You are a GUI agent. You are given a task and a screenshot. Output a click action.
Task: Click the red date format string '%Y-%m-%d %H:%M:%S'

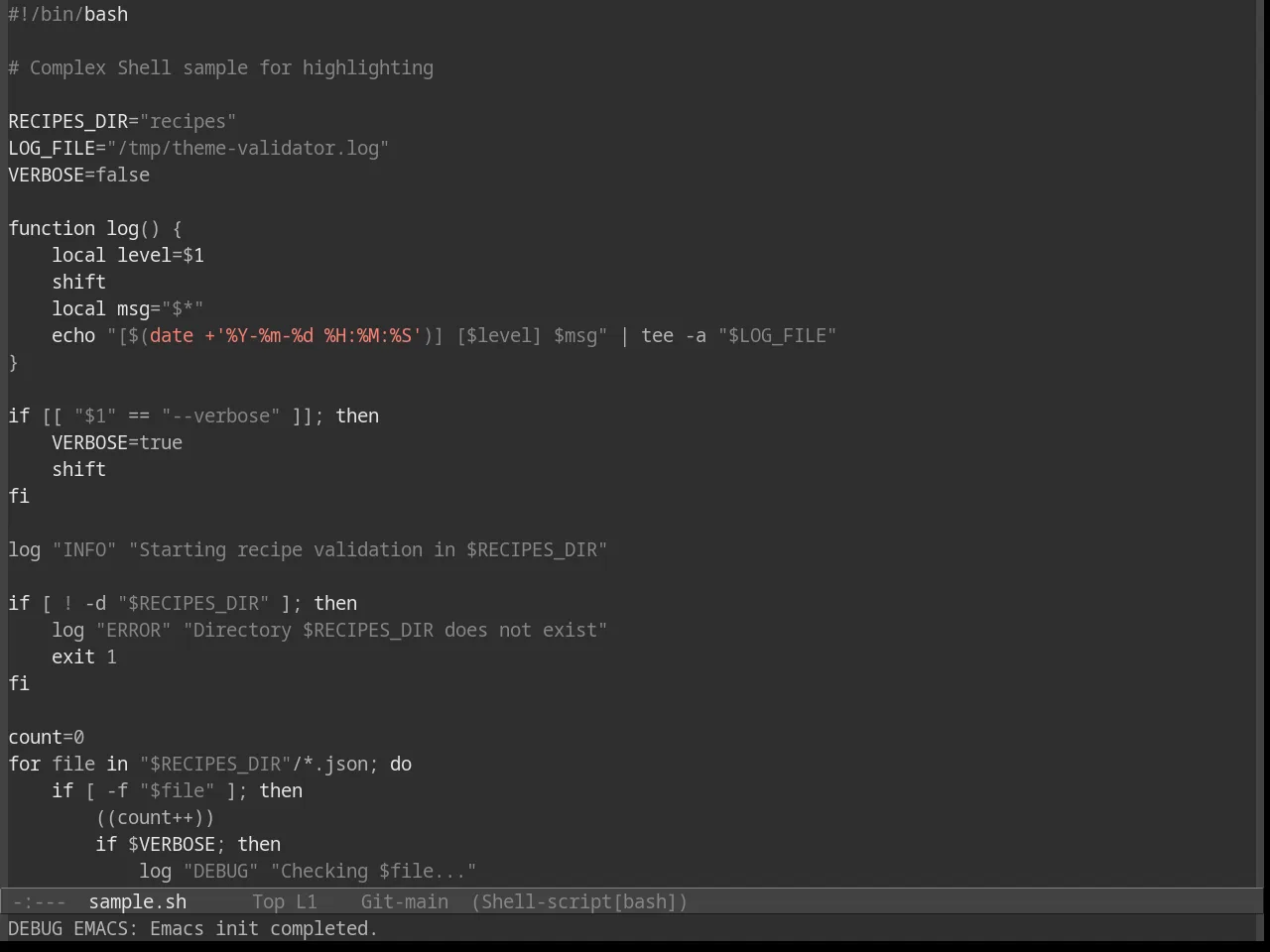(x=318, y=336)
